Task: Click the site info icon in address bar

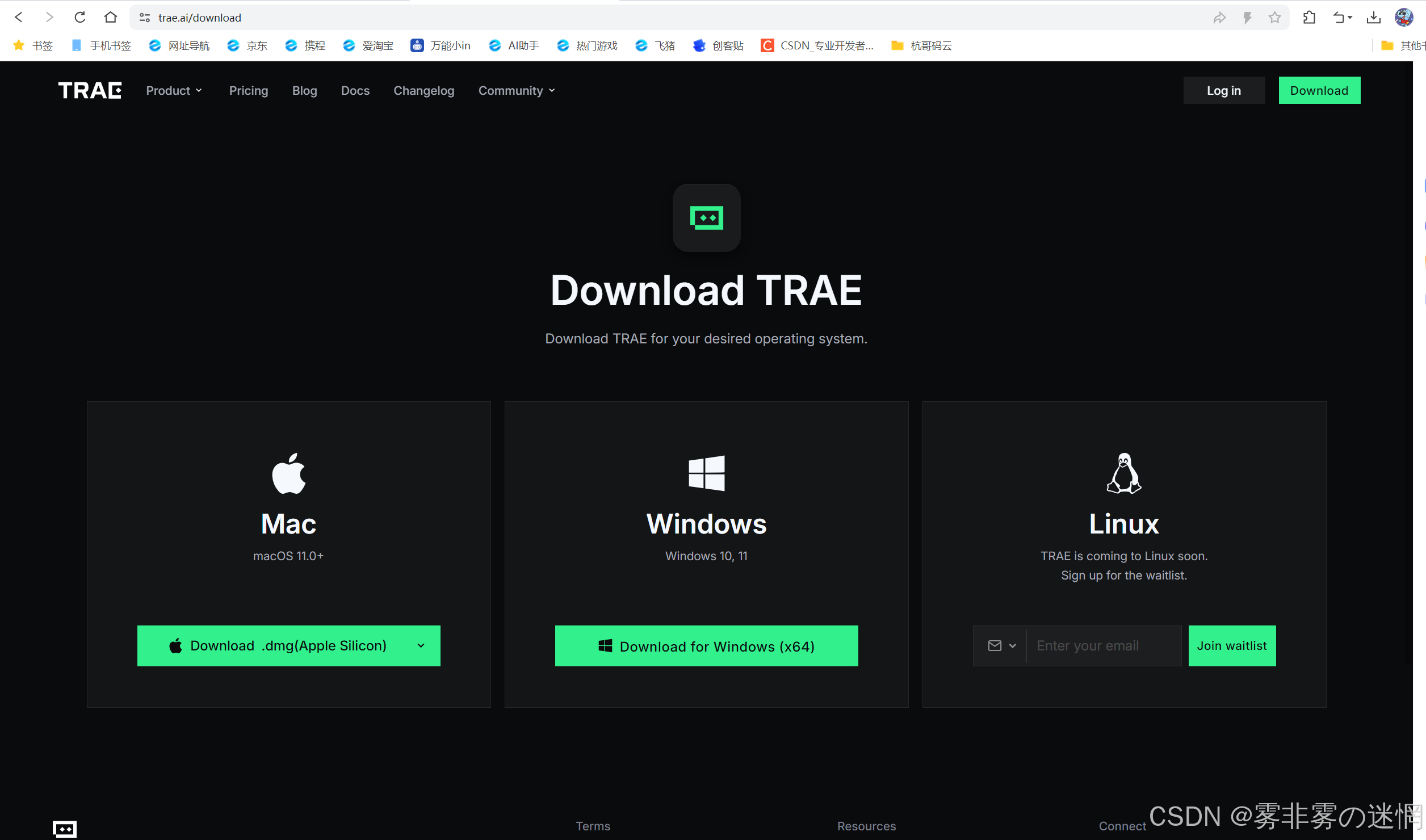Action: (145, 18)
